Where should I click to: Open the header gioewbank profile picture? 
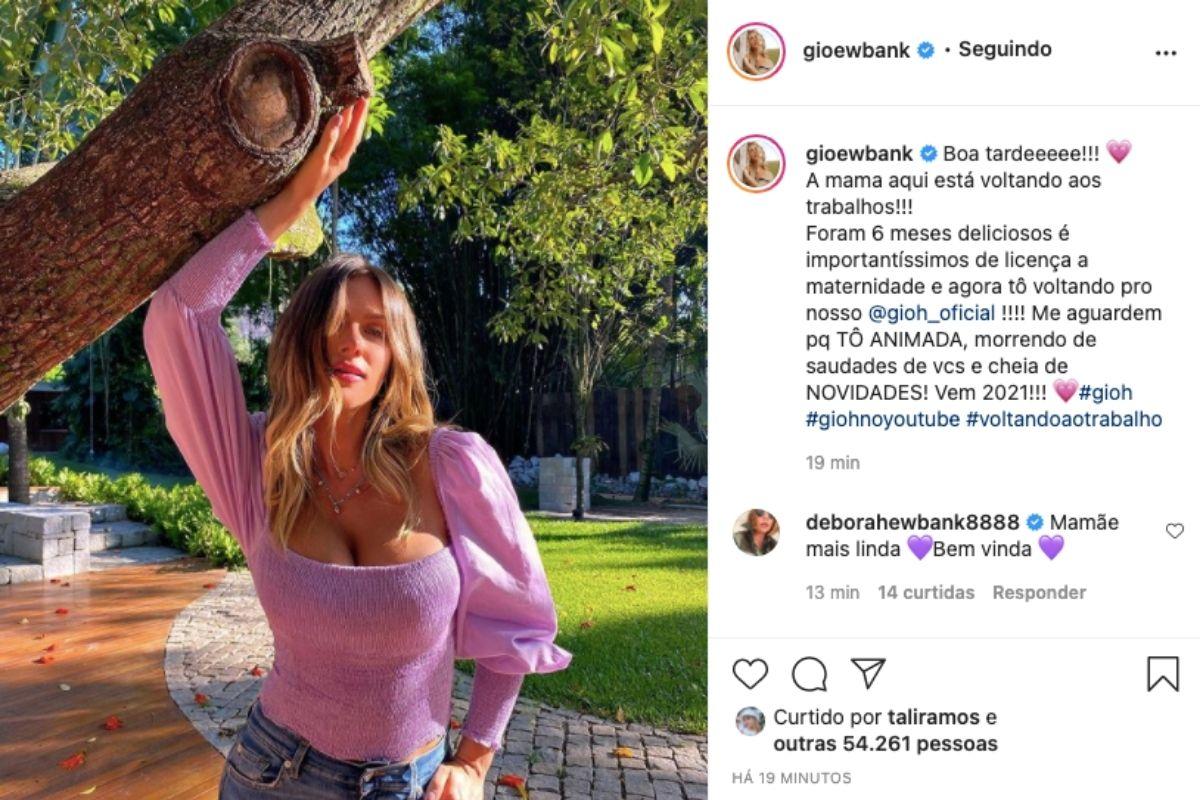tap(756, 51)
